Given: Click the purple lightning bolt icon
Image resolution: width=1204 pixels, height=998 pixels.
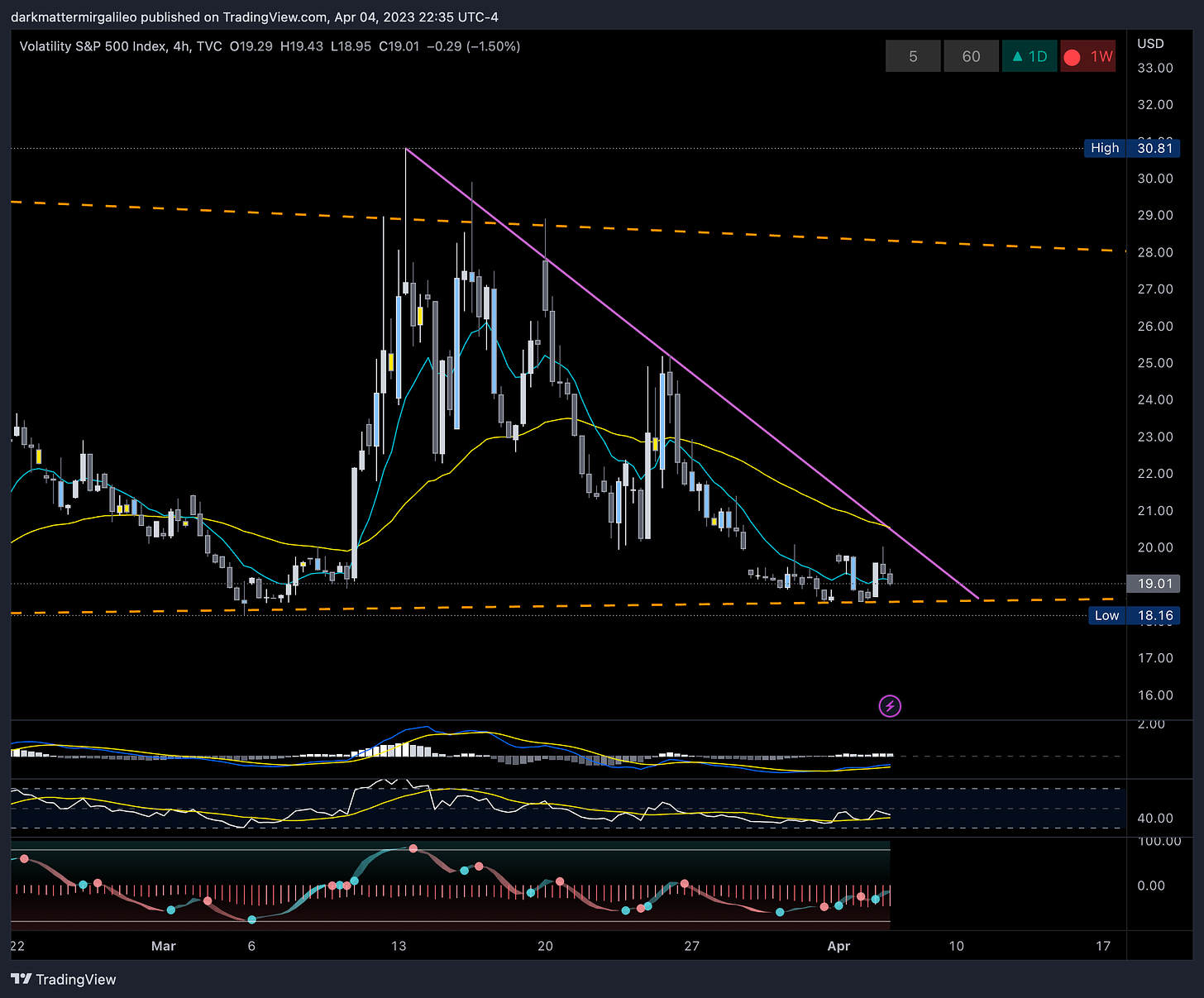Looking at the screenshot, I should pos(890,706).
